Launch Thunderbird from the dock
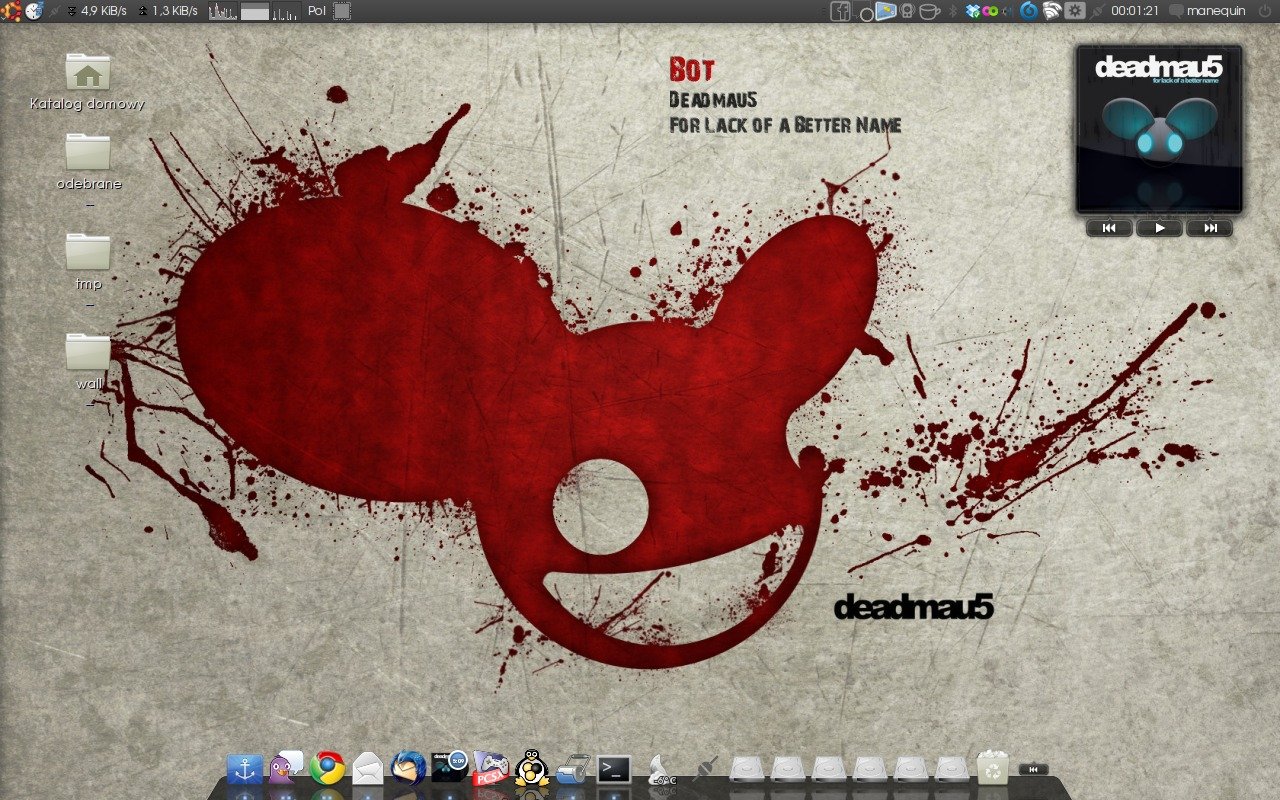Screen dimensions: 1280x800 click(409, 768)
